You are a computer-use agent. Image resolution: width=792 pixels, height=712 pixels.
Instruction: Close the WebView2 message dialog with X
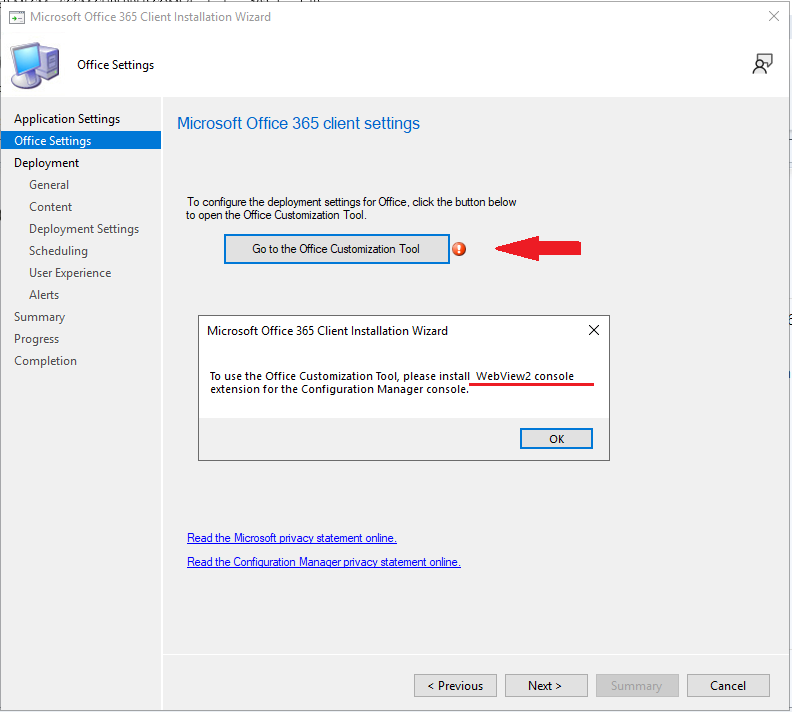click(x=594, y=330)
